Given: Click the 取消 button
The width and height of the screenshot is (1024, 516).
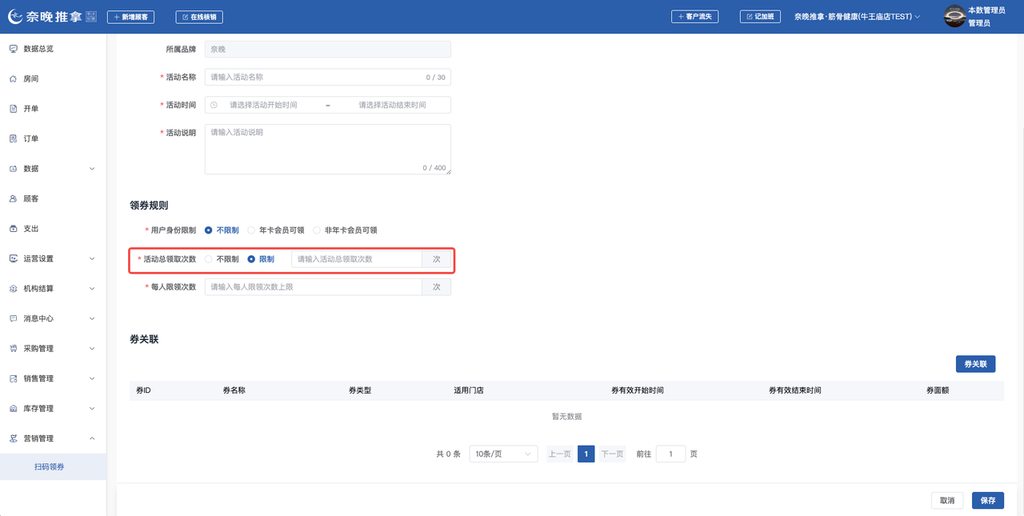Looking at the screenshot, I should tap(947, 500).
